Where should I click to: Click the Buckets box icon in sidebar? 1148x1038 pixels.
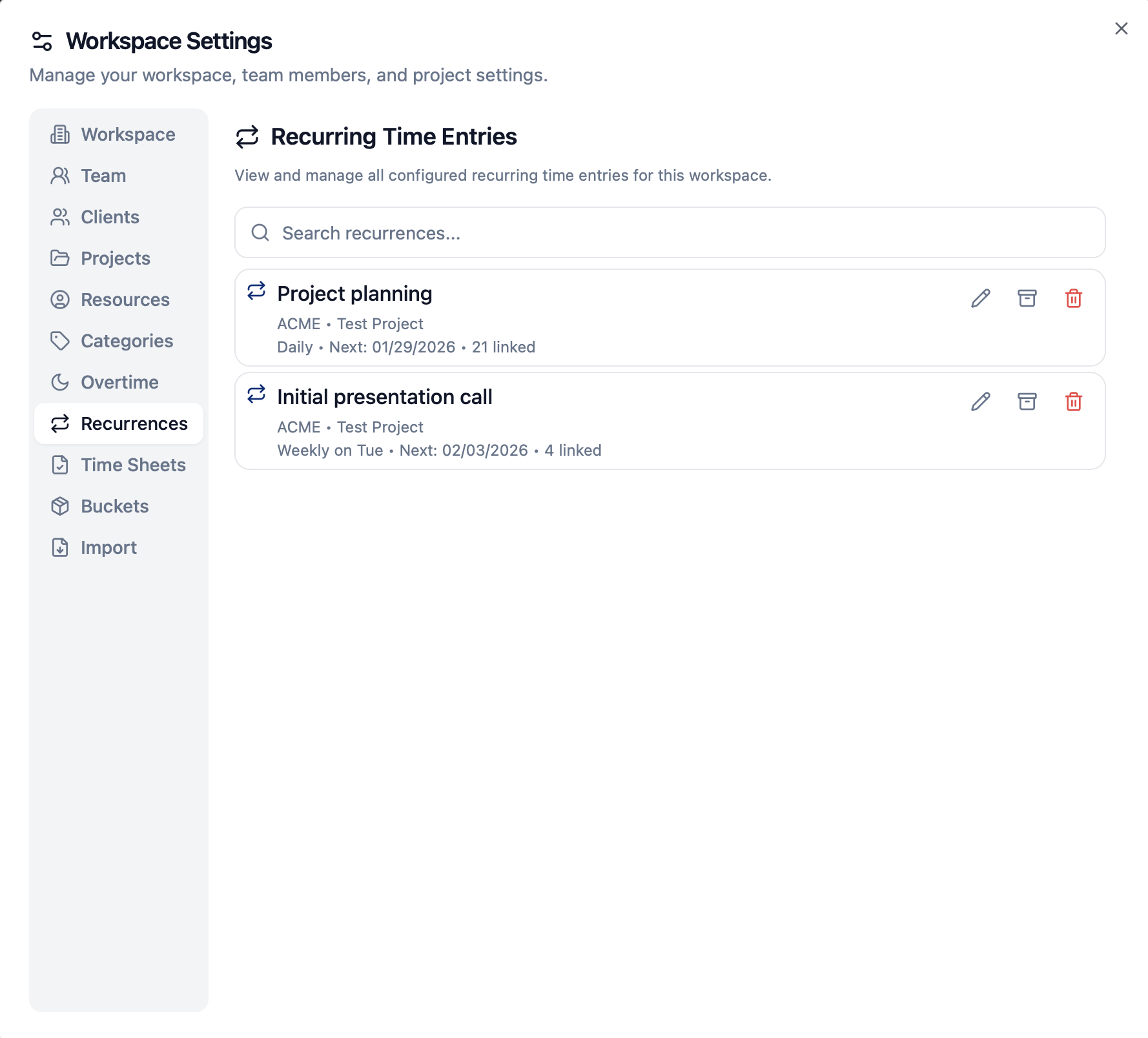click(60, 506)
